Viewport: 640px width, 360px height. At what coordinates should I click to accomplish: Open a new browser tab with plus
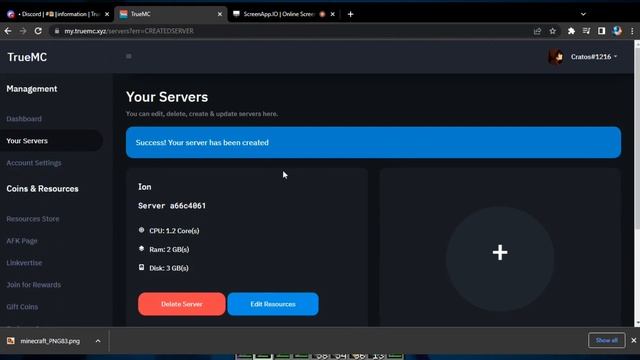(x=350, y=14)
